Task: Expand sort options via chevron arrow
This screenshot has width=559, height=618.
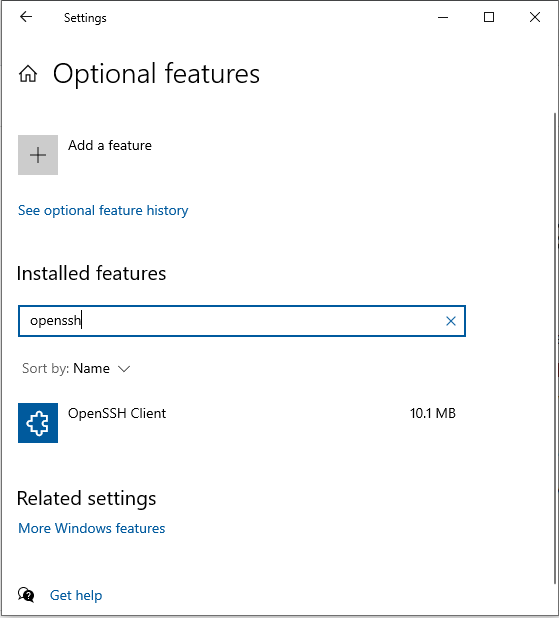Action: click(124, 369)
